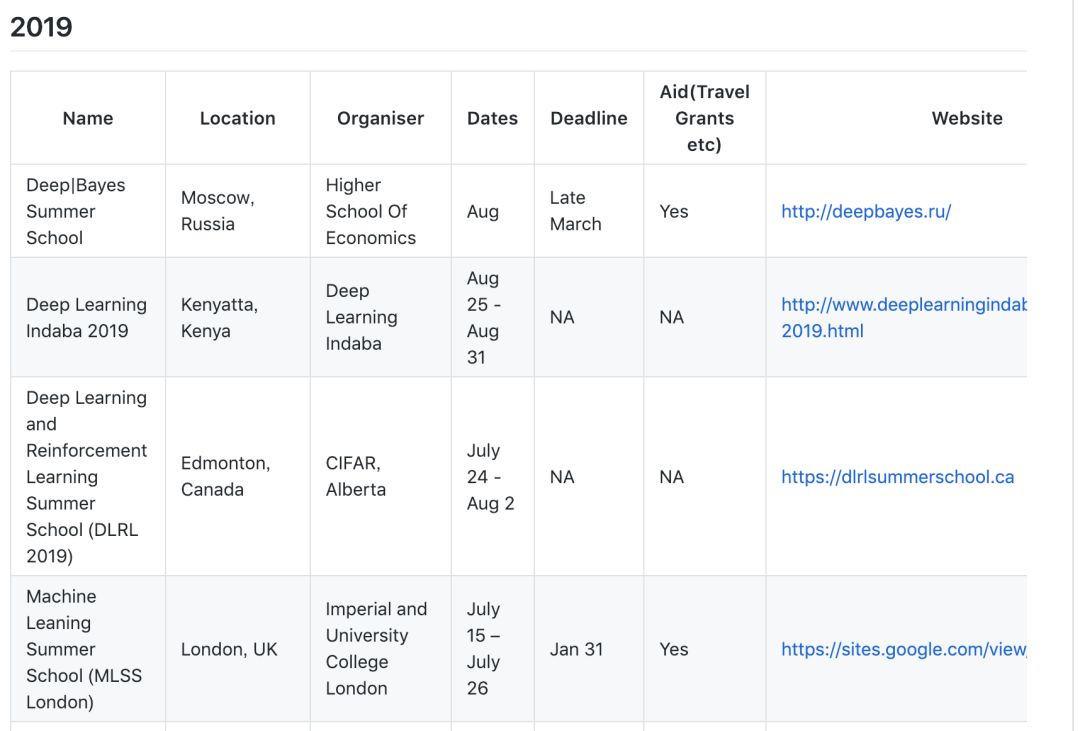Open the deepbayes.ru website link

[x=866, y=212]
